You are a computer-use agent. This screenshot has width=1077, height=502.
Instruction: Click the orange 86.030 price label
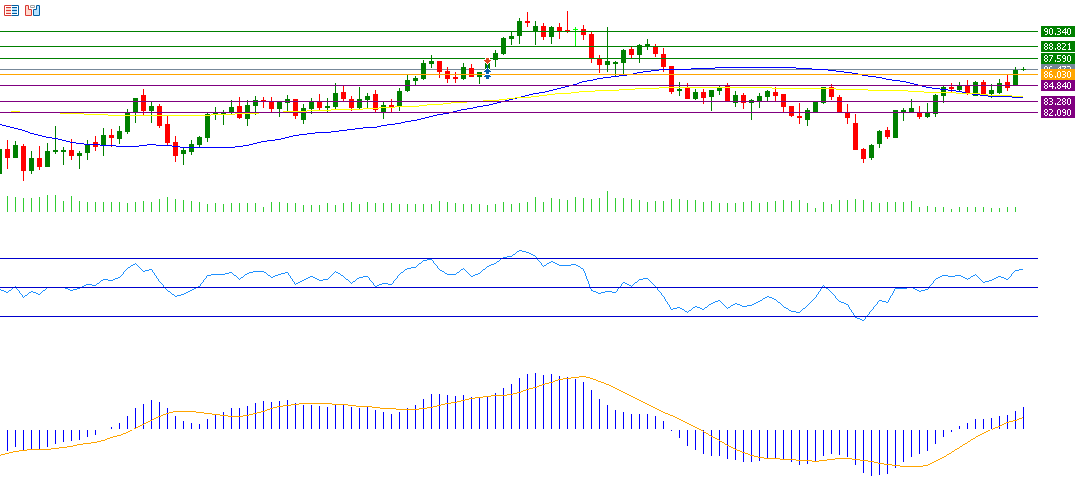point(1057,75)
